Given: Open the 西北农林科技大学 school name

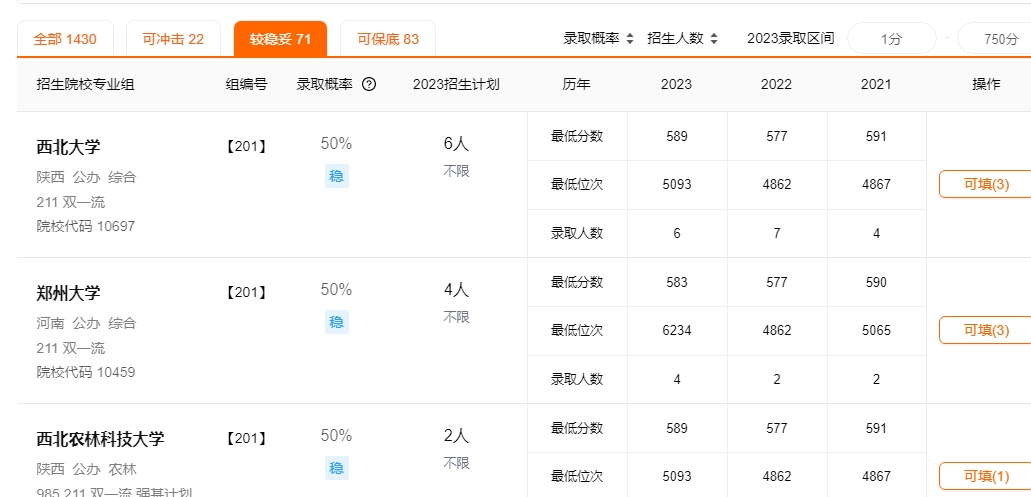Looking at the screenshot, I should 100,438.
